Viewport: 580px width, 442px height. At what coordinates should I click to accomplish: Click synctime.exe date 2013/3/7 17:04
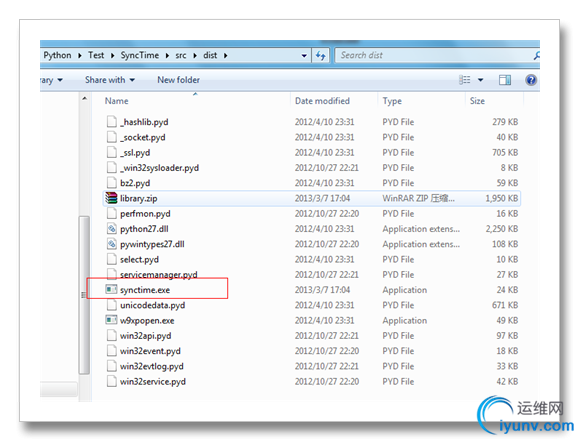322,290
